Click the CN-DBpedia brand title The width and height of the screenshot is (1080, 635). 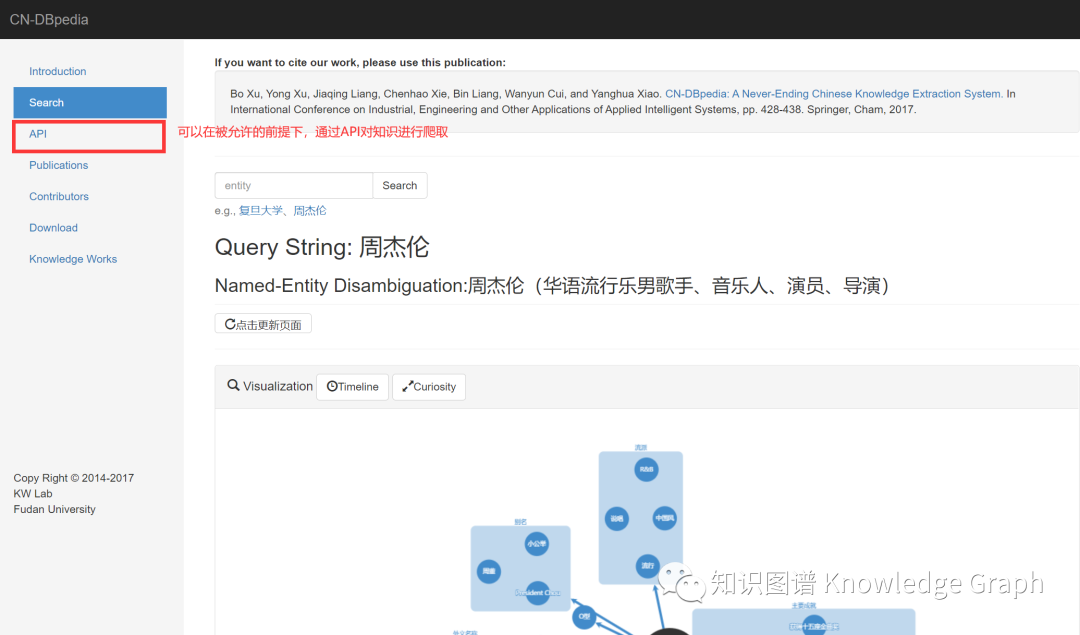[x=49, y=19]
